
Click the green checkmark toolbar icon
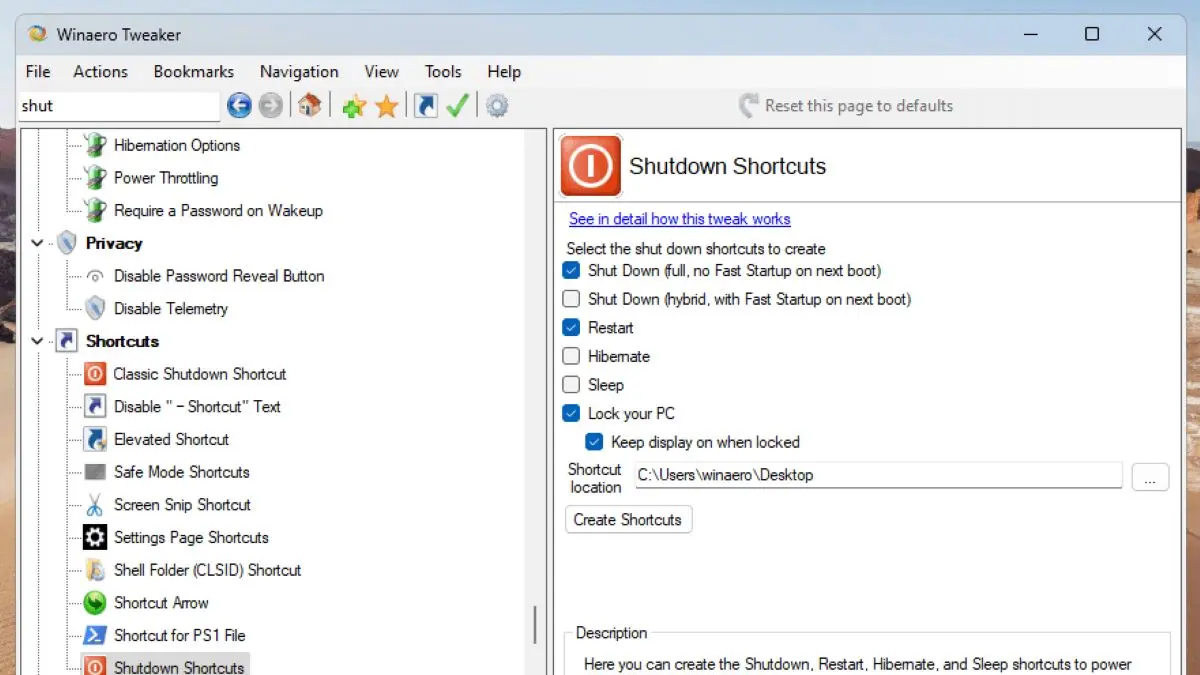tap(458, 106)
